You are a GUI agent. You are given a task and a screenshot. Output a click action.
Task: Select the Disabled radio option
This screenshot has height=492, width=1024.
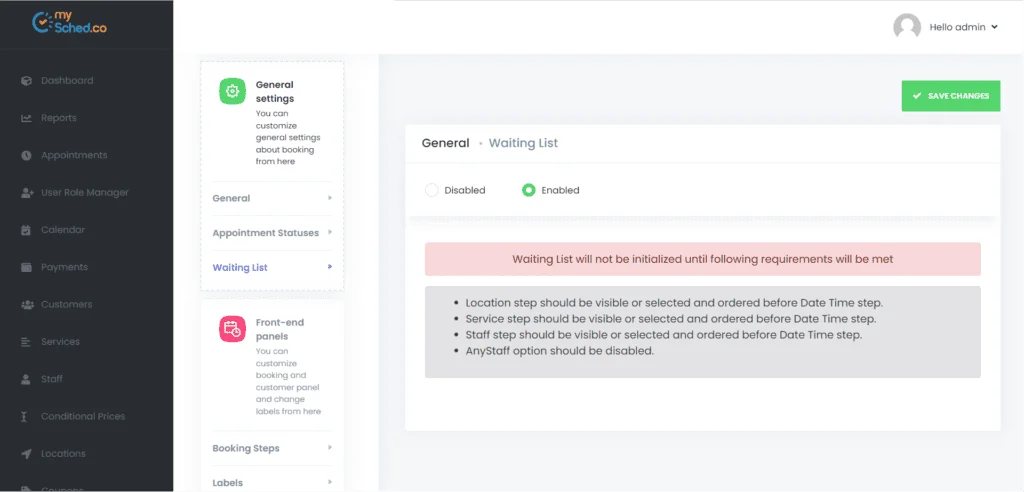(431, 190)
